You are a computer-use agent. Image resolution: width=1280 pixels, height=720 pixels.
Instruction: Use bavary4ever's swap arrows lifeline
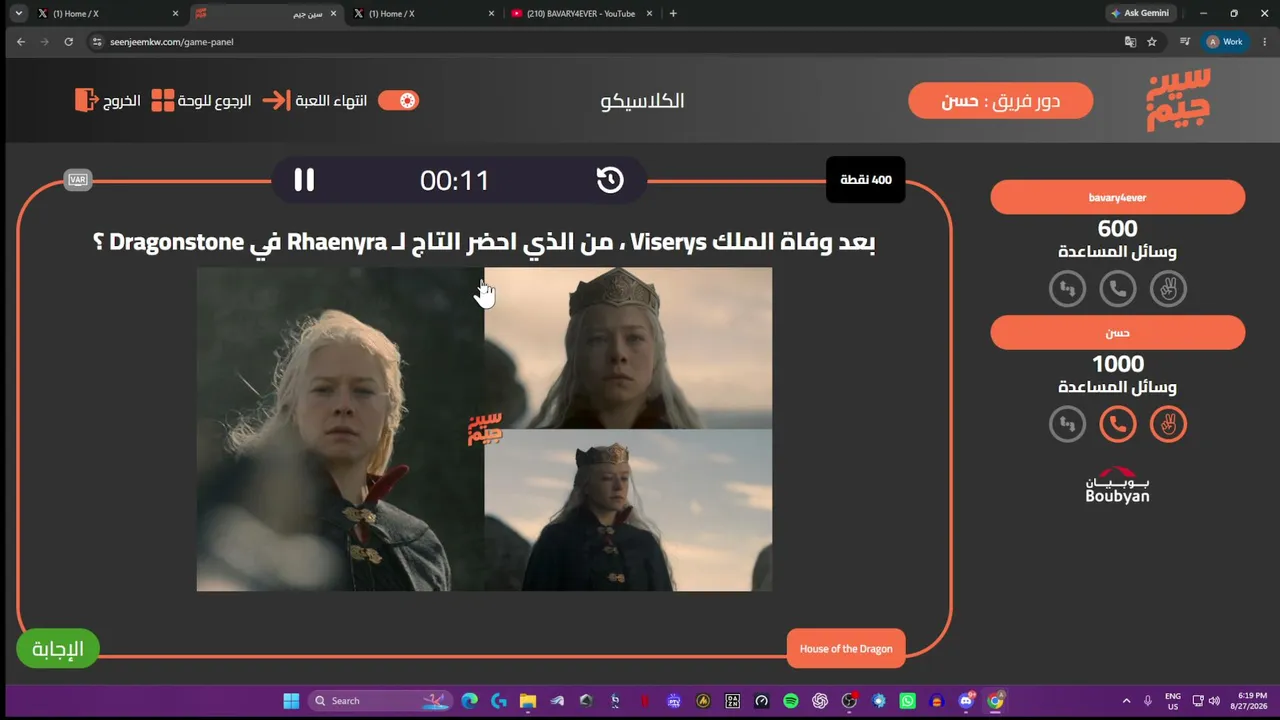(1067, 289)
